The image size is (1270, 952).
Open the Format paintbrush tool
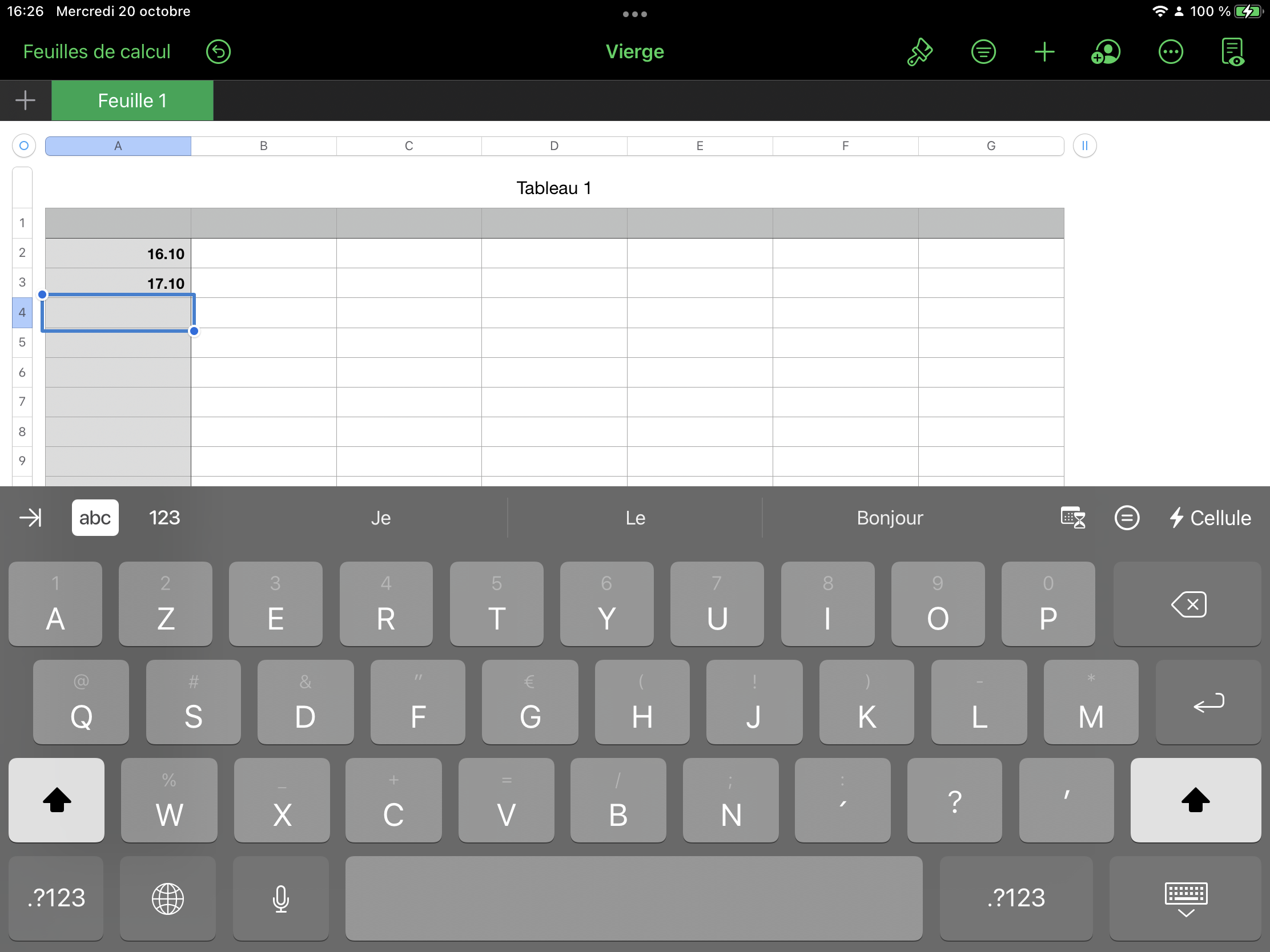(919, 52)
